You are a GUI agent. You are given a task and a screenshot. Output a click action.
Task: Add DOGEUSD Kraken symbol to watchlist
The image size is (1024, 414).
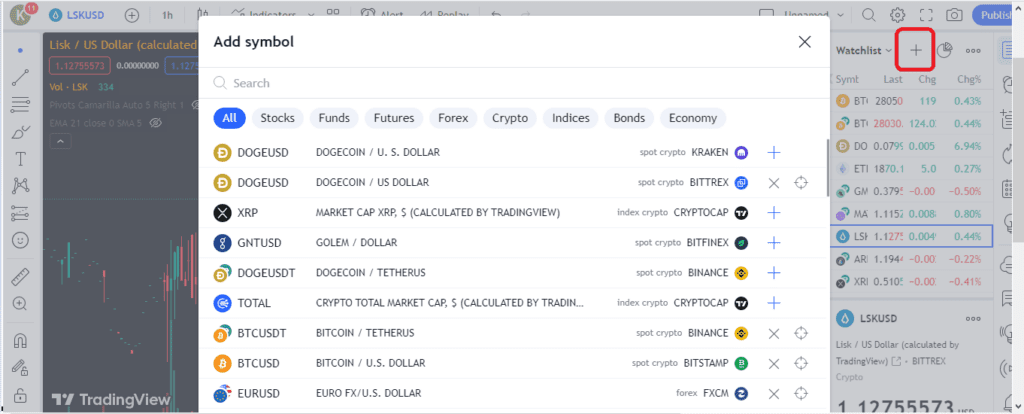pos(773,153)
